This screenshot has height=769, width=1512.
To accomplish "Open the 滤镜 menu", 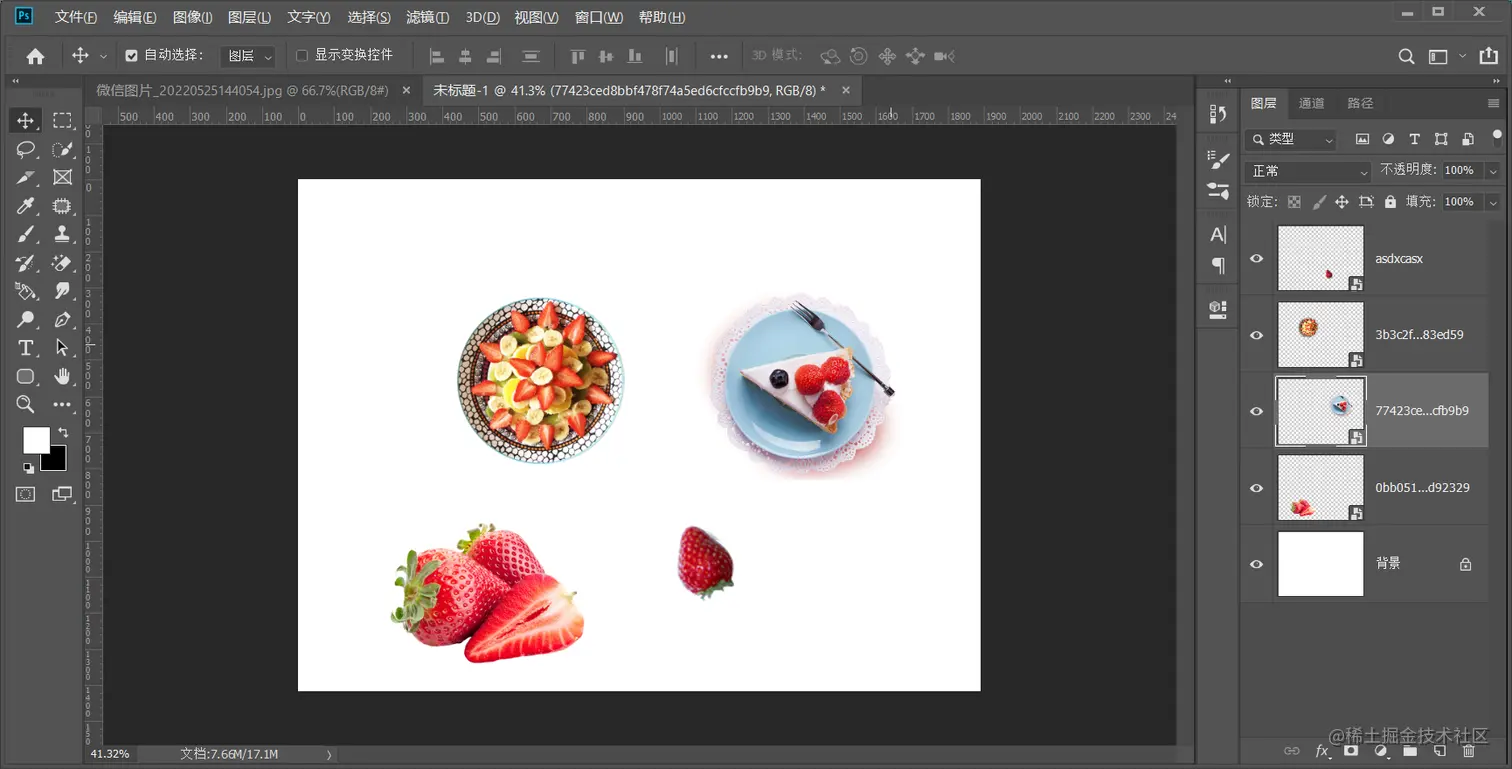I will point(428,17).
